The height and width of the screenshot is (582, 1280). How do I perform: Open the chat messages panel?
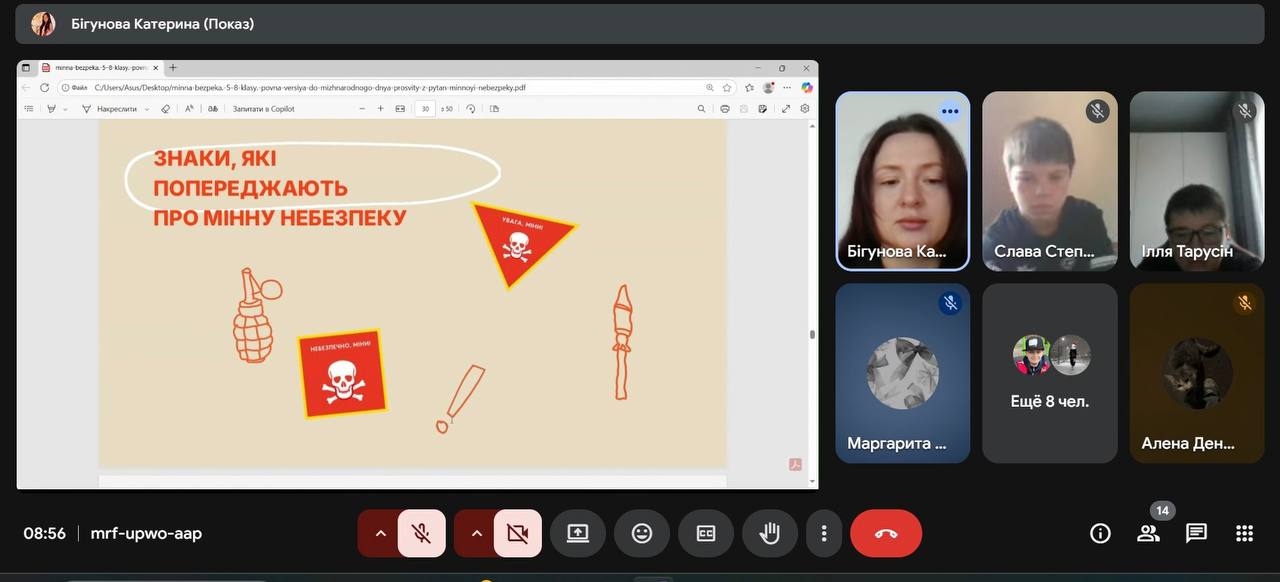[x=1196, y=533]
